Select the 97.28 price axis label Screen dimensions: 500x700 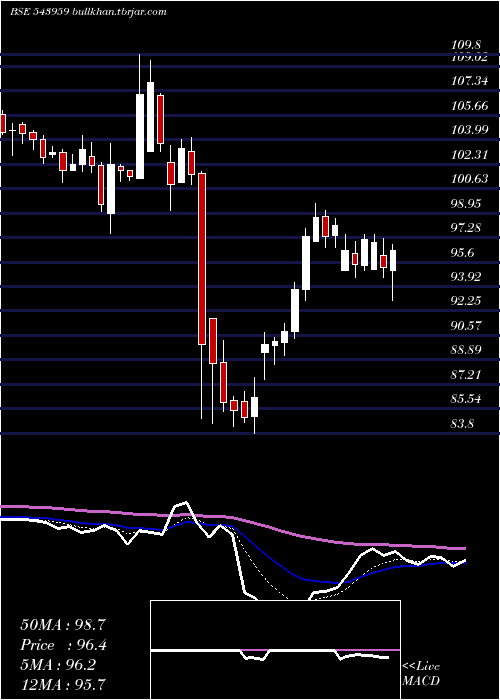point(466,228)
